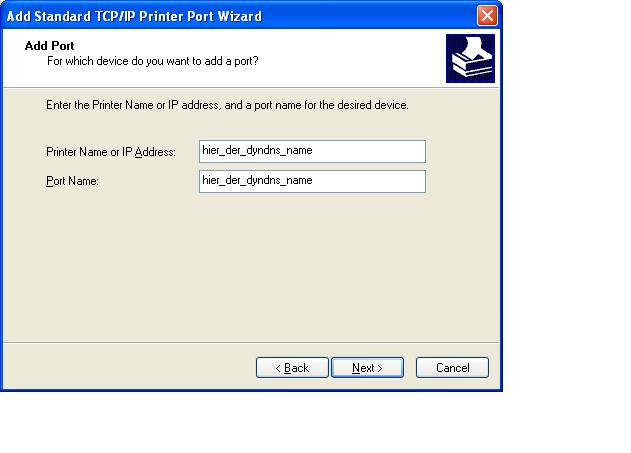
Task: Click the "For which device" subtitle text
Action: (153, 62)
